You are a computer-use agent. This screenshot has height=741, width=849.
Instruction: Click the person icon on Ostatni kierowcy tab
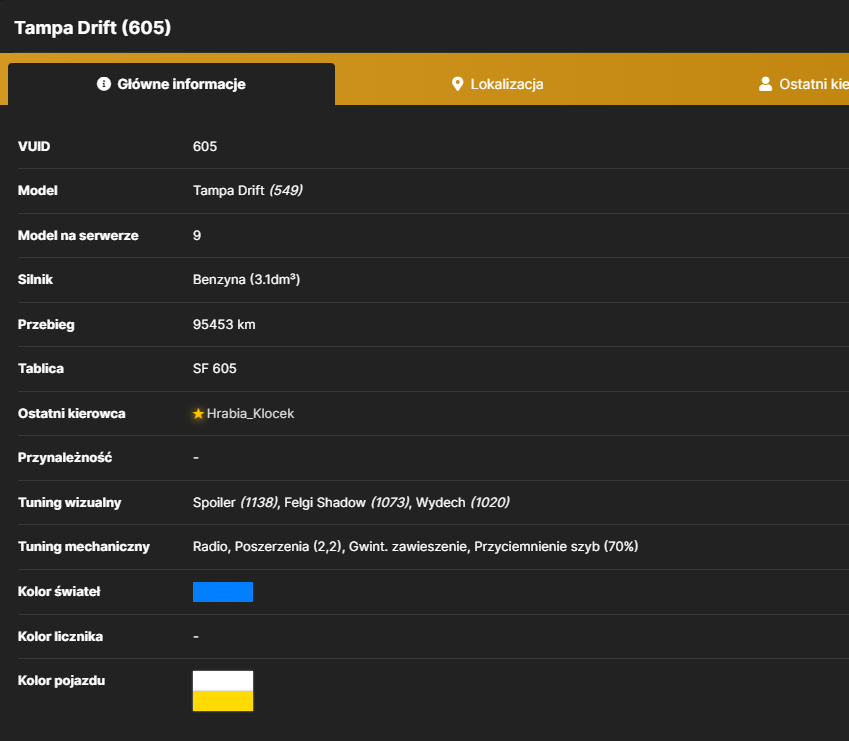765,84
